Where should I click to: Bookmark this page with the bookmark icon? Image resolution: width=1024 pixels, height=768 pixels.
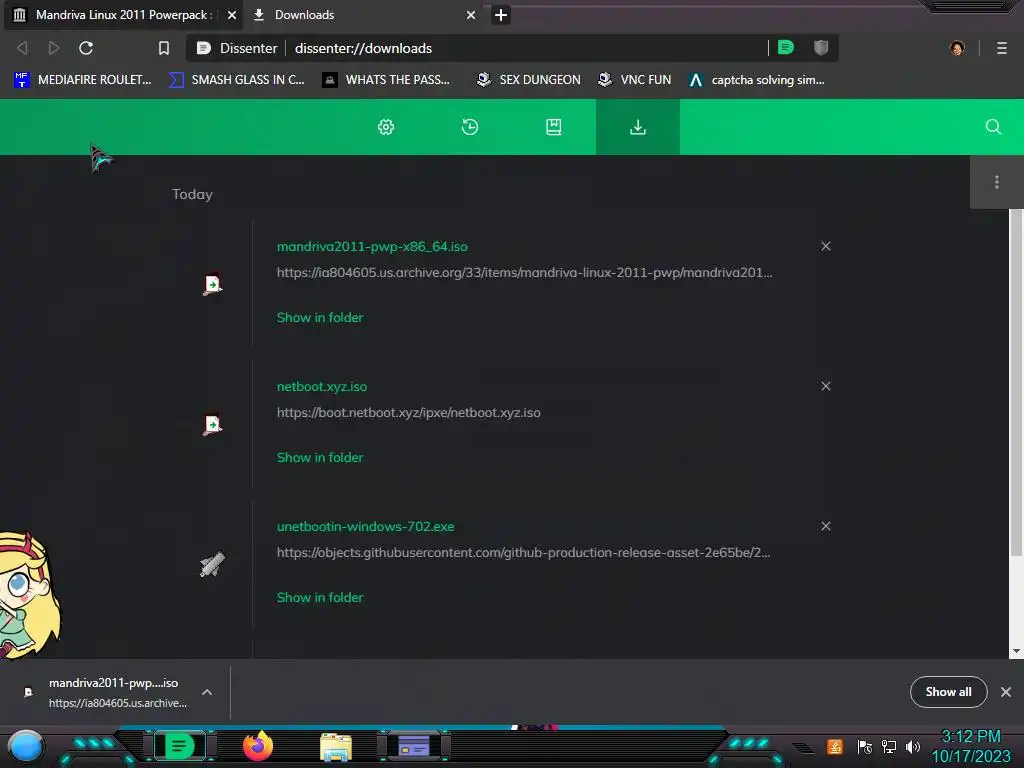(x=163, y=48)
